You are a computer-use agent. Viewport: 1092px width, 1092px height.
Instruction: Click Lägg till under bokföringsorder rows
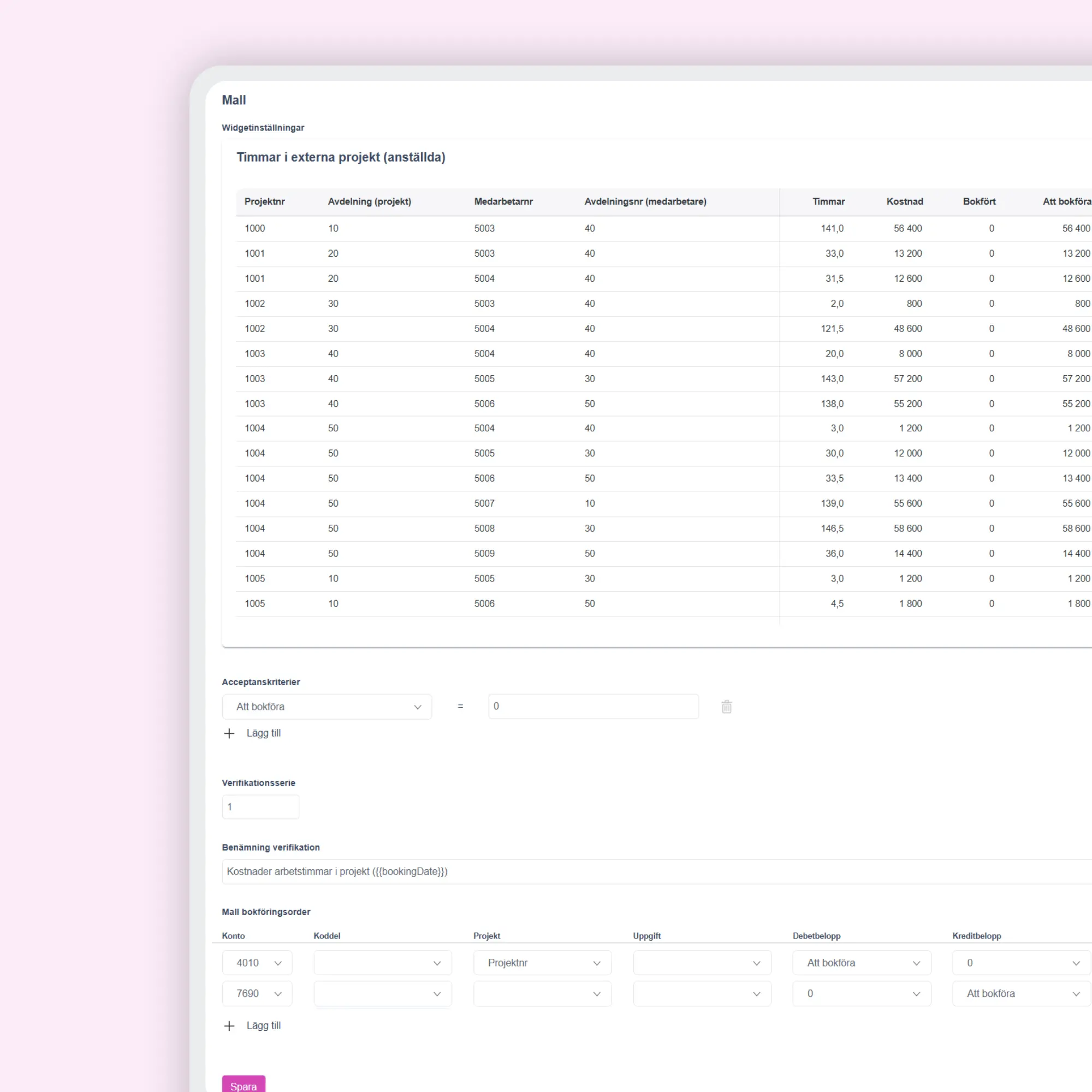coord(263,1026)
